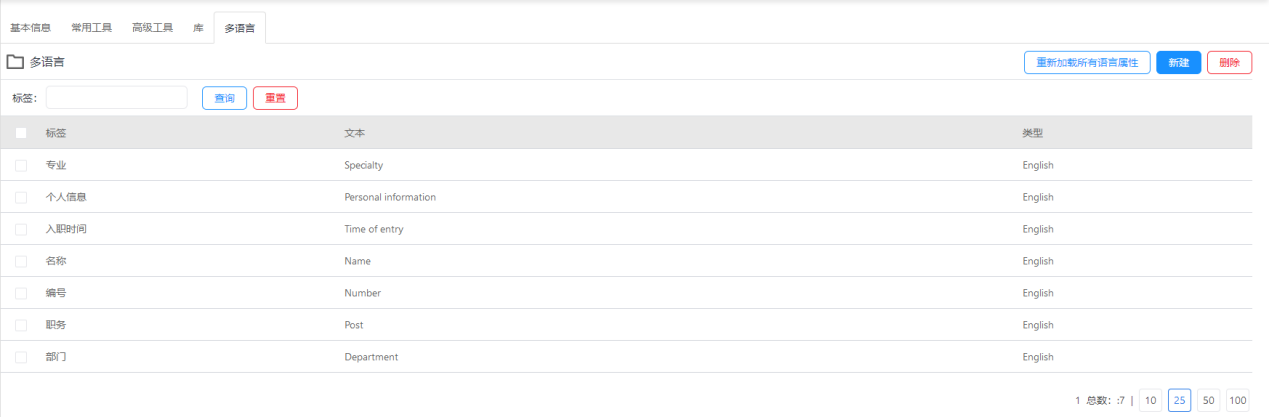Select the 库 tab
Screen dimensions: 1269x417
point(198,28)
